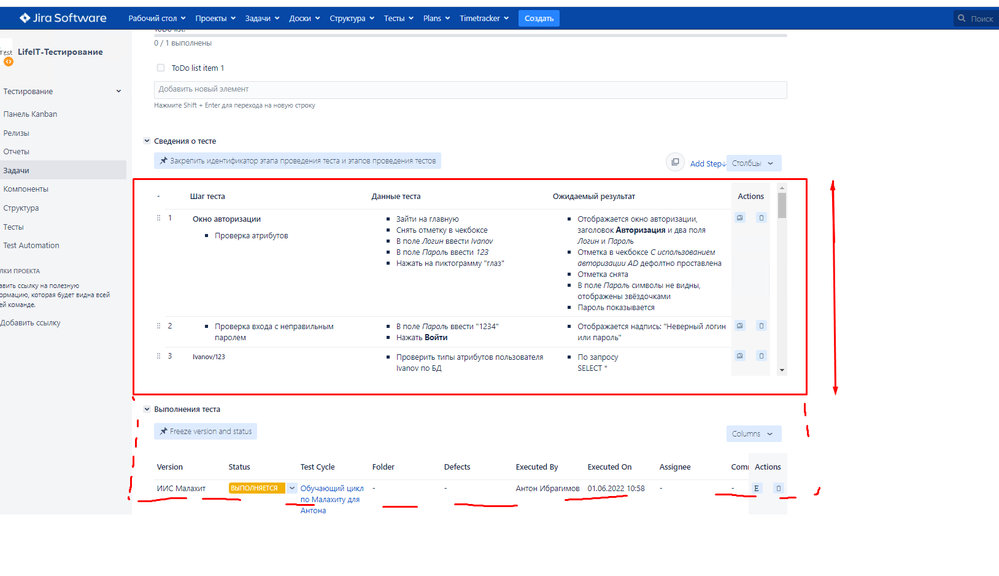This screenshot has height=576, width=999.
Task: Click the Ivanov/123 step cell
Action: tap(209, 357)
